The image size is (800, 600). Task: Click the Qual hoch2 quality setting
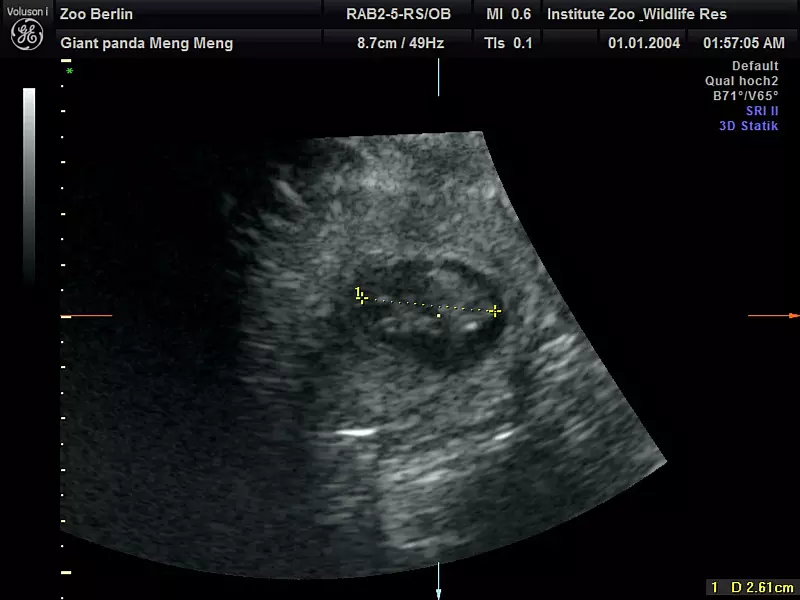pyautogui.click(x=742, y=81)
